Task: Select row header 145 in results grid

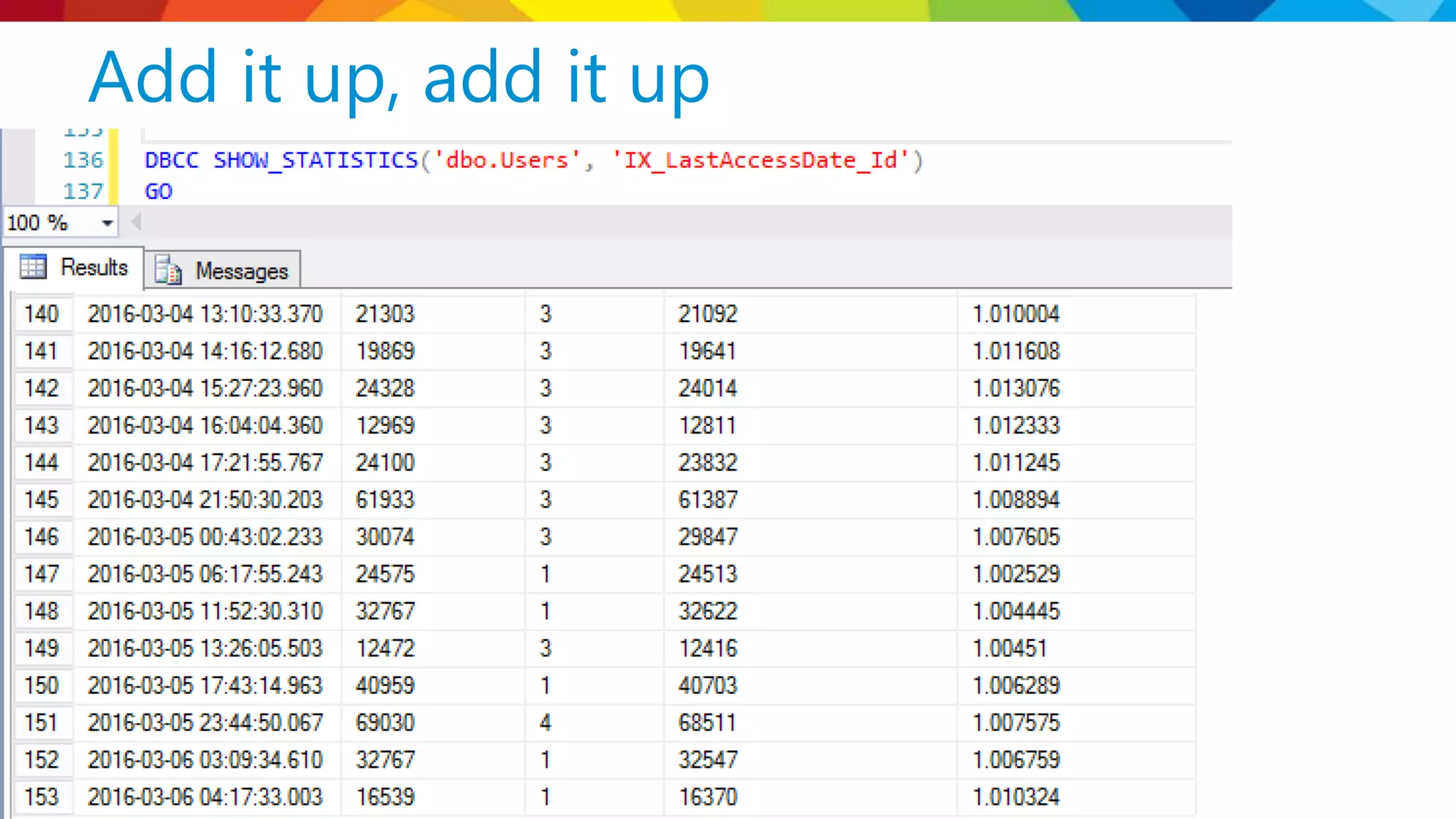Action: tap(42, 500)
